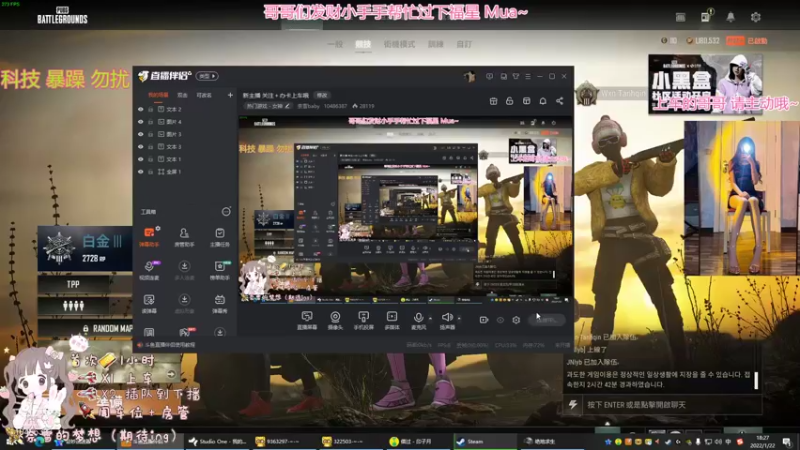Screen dimensions: 800x450
Task: Click the start streaming button in bottom bar
Action: tap(546, 320)
